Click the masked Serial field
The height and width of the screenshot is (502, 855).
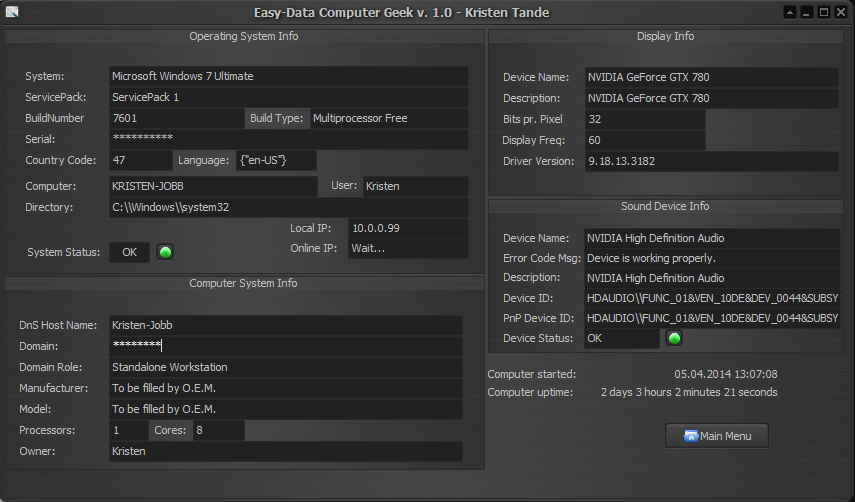[x=288, y=139]
